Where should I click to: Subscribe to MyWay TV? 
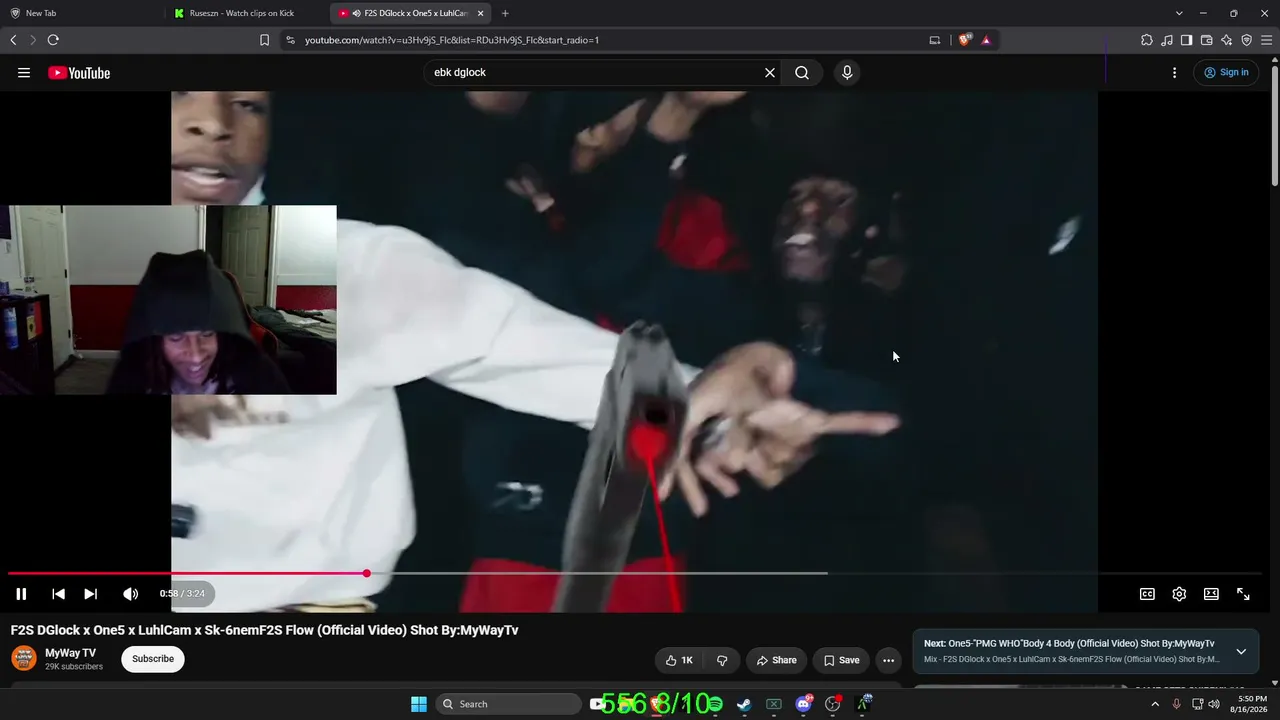coord(153,659)
